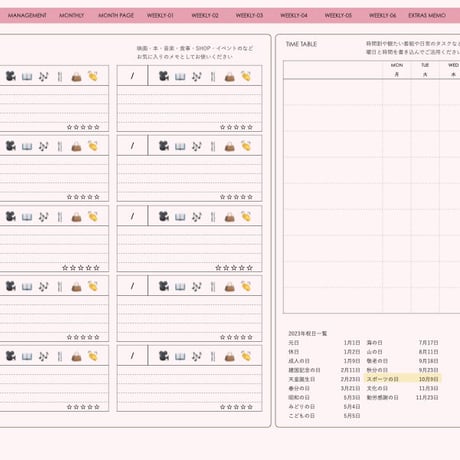Image resolution: width=460 pixels, height=460 pixels.
Task: Tap handbag icon in first left-column card
Action: tap(77, 77)
